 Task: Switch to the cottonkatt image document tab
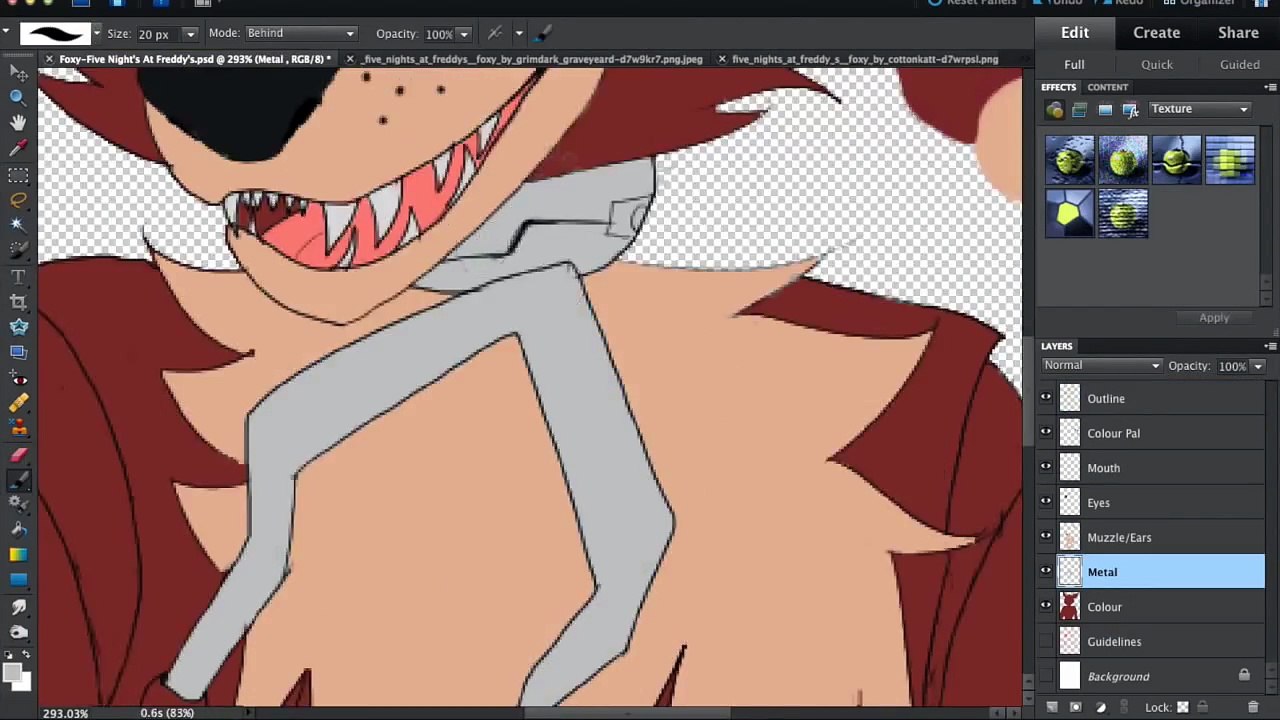tap(865, 59)
